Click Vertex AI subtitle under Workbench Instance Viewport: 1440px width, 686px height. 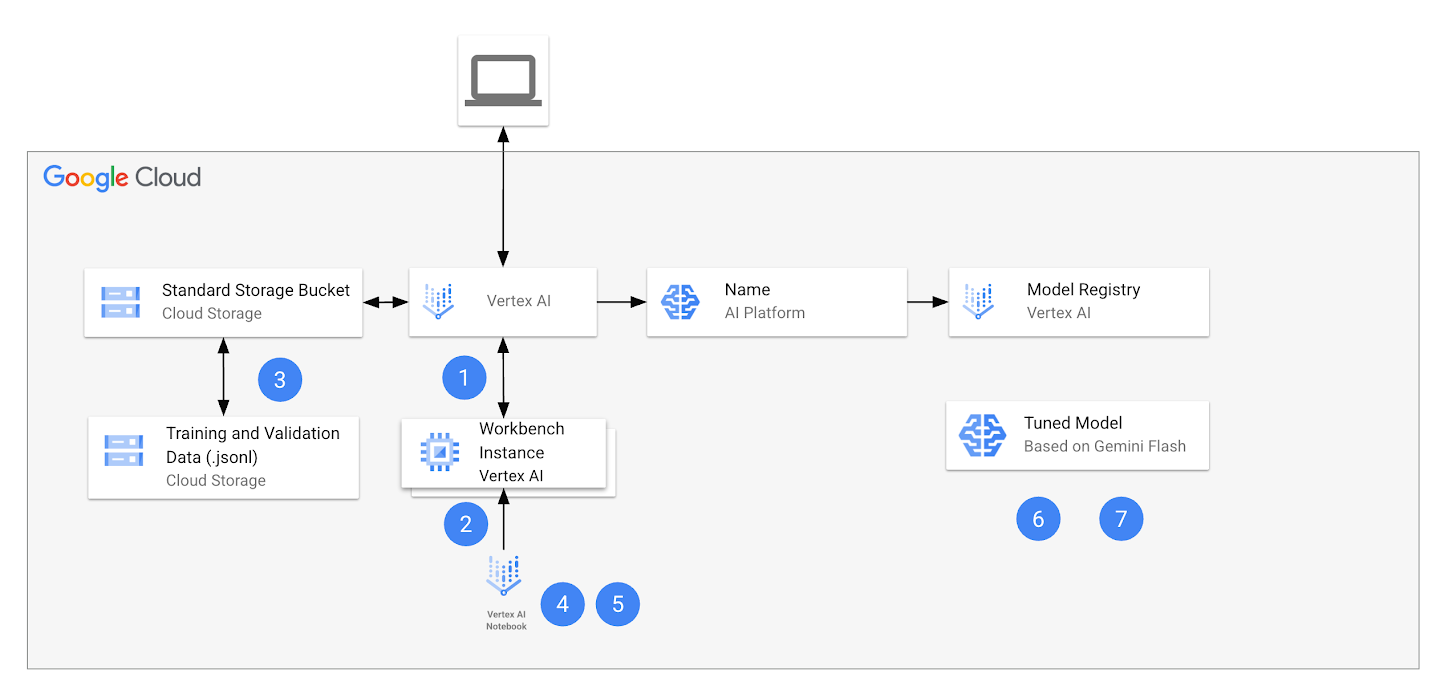pyautogui.click(x=511, y=476)
